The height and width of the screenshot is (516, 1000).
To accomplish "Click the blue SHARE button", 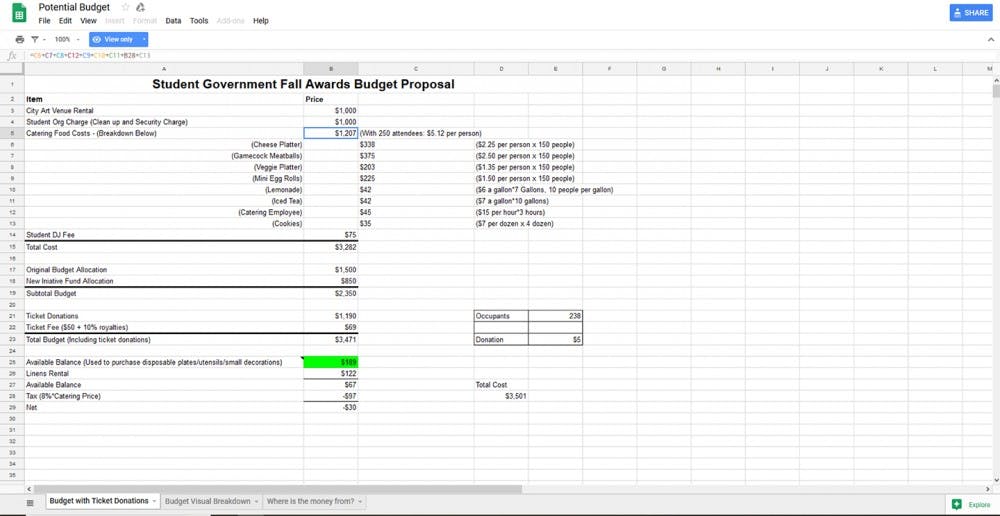I will (971, 13).
